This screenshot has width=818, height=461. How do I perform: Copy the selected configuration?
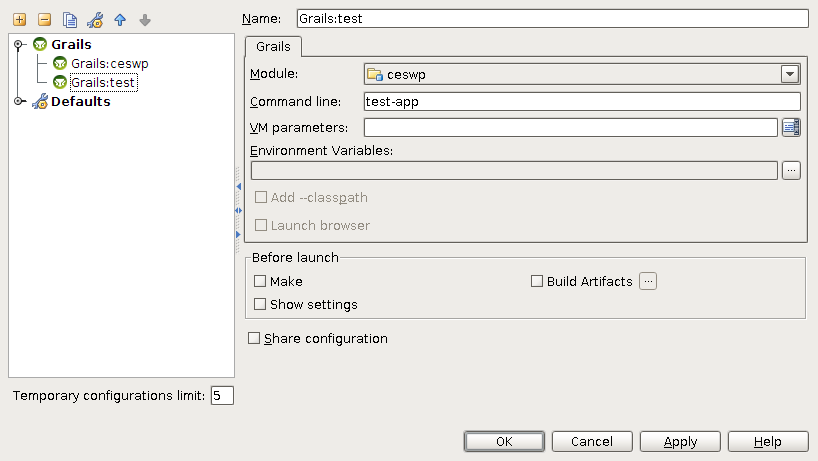point(70,20)
